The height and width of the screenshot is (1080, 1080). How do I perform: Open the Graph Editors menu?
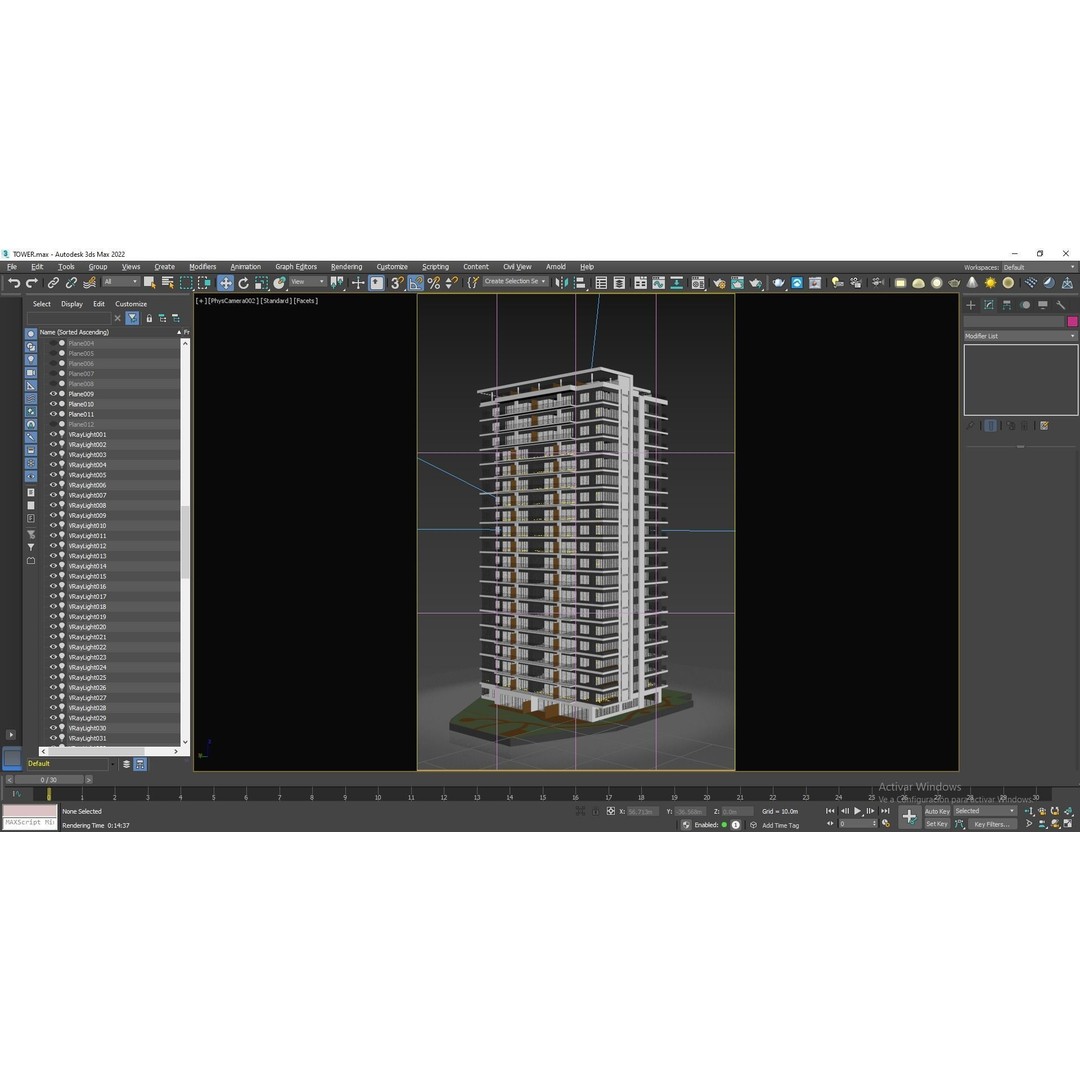pyautogui.click(x=296, y=267)
